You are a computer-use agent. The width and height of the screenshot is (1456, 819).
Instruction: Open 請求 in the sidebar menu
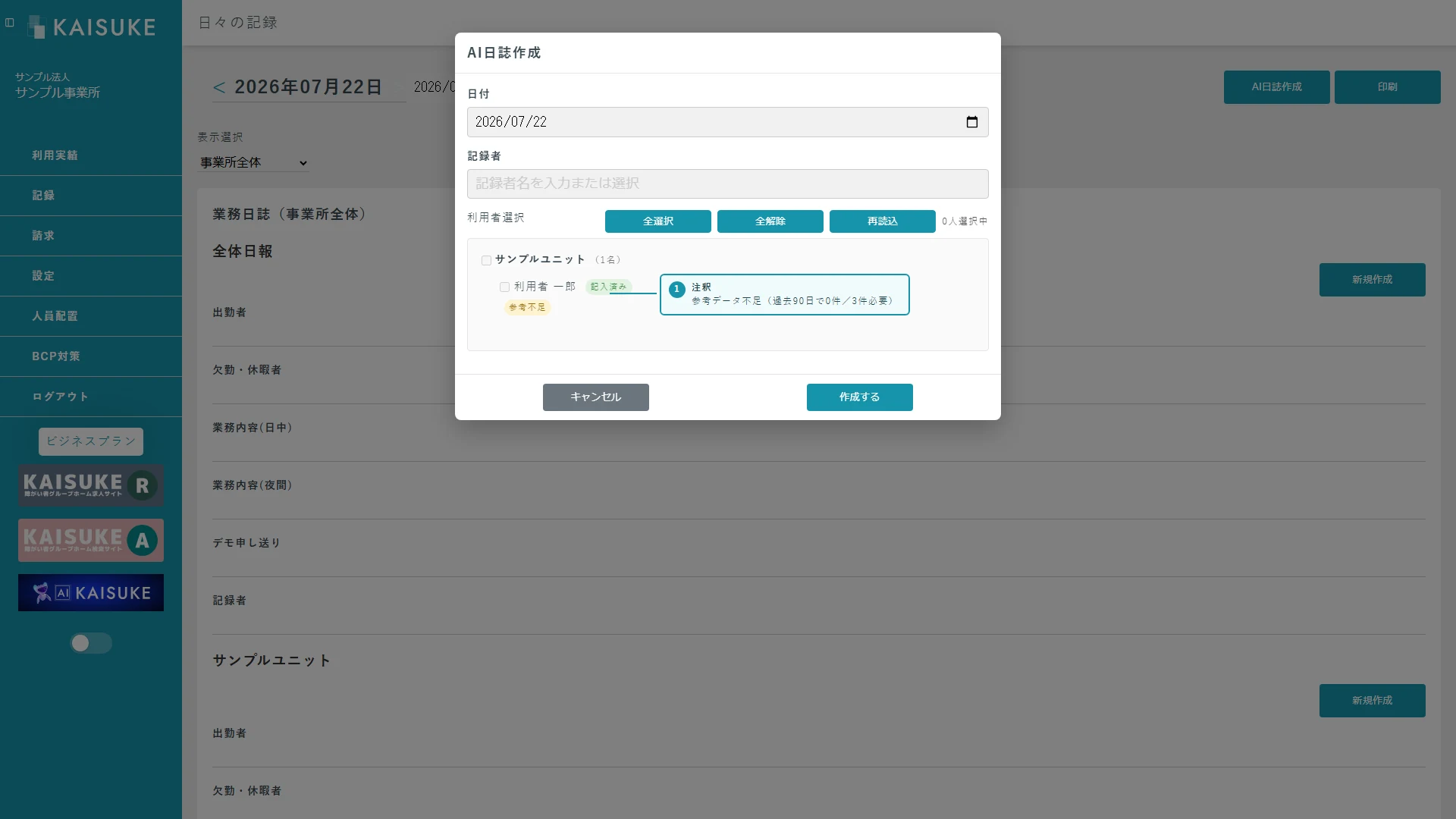(x=91, y=236)
